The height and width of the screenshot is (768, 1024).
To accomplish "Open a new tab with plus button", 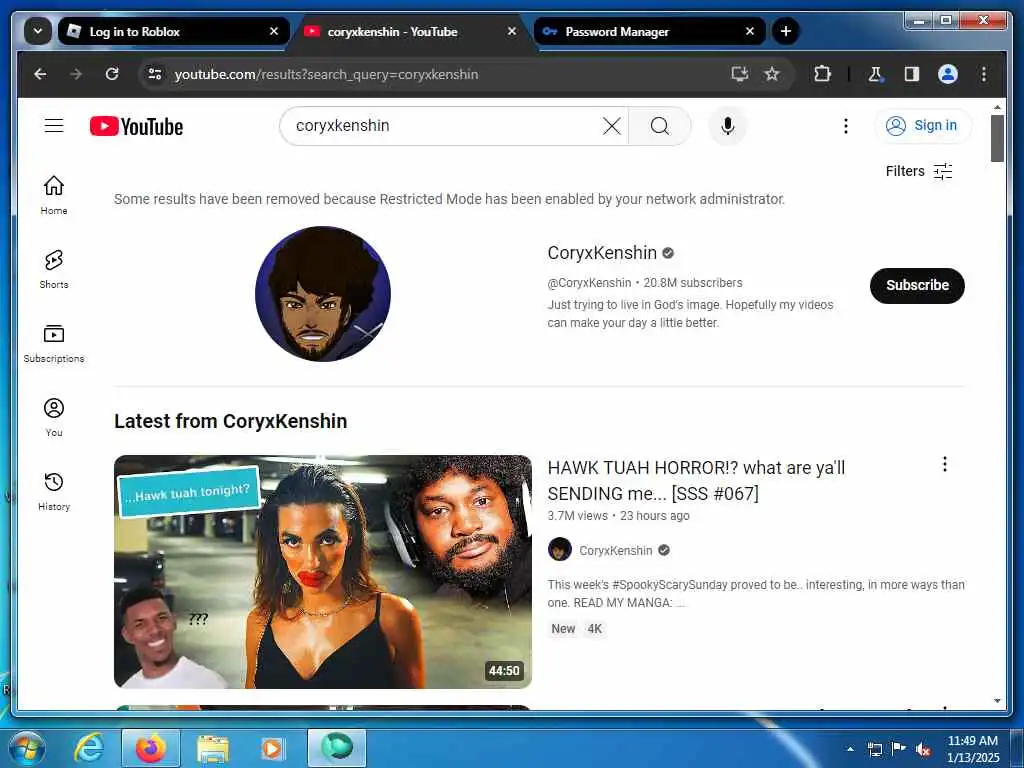I will coord(786,31).
